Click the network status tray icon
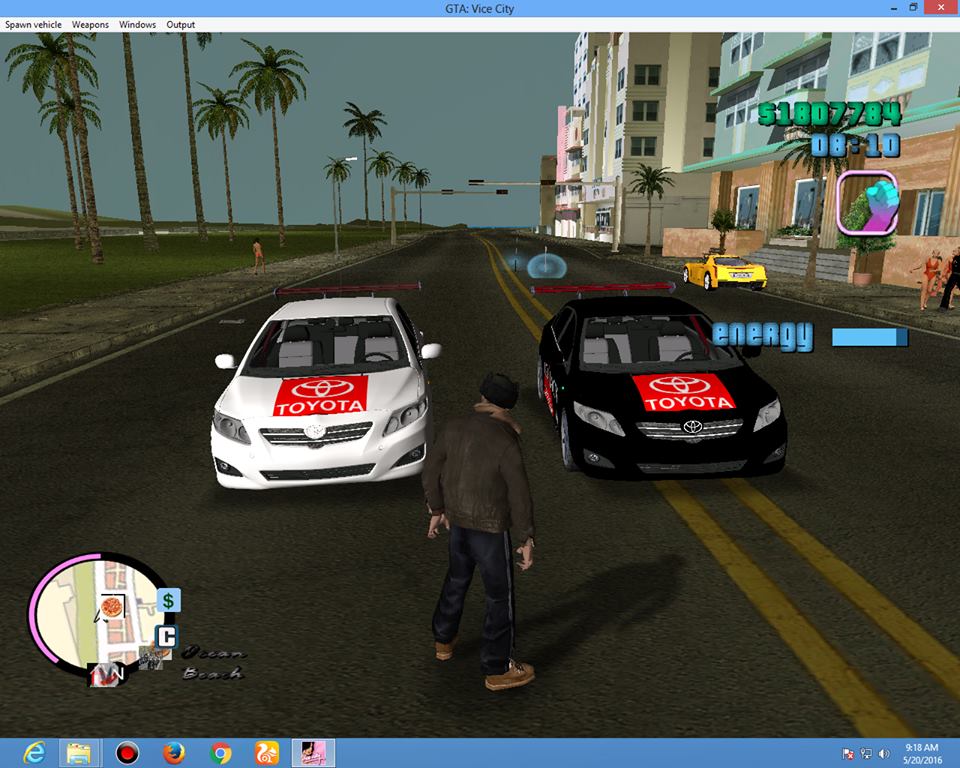Screen dimensions: 960x768 tap(866, 753)
